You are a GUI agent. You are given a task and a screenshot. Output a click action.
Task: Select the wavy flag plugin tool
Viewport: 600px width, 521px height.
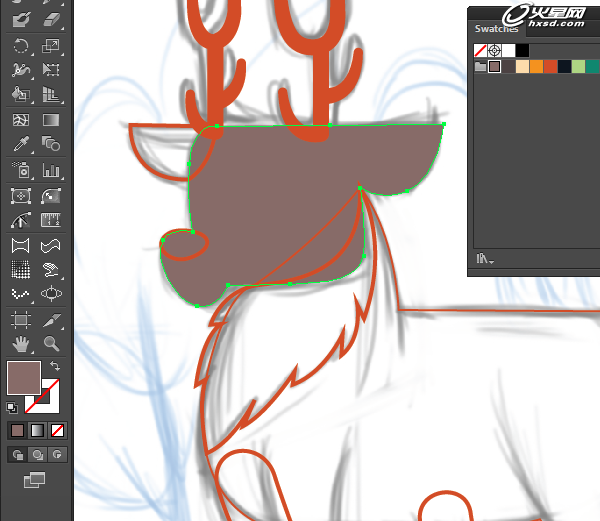pyautogui.click(x=51, y=246)
